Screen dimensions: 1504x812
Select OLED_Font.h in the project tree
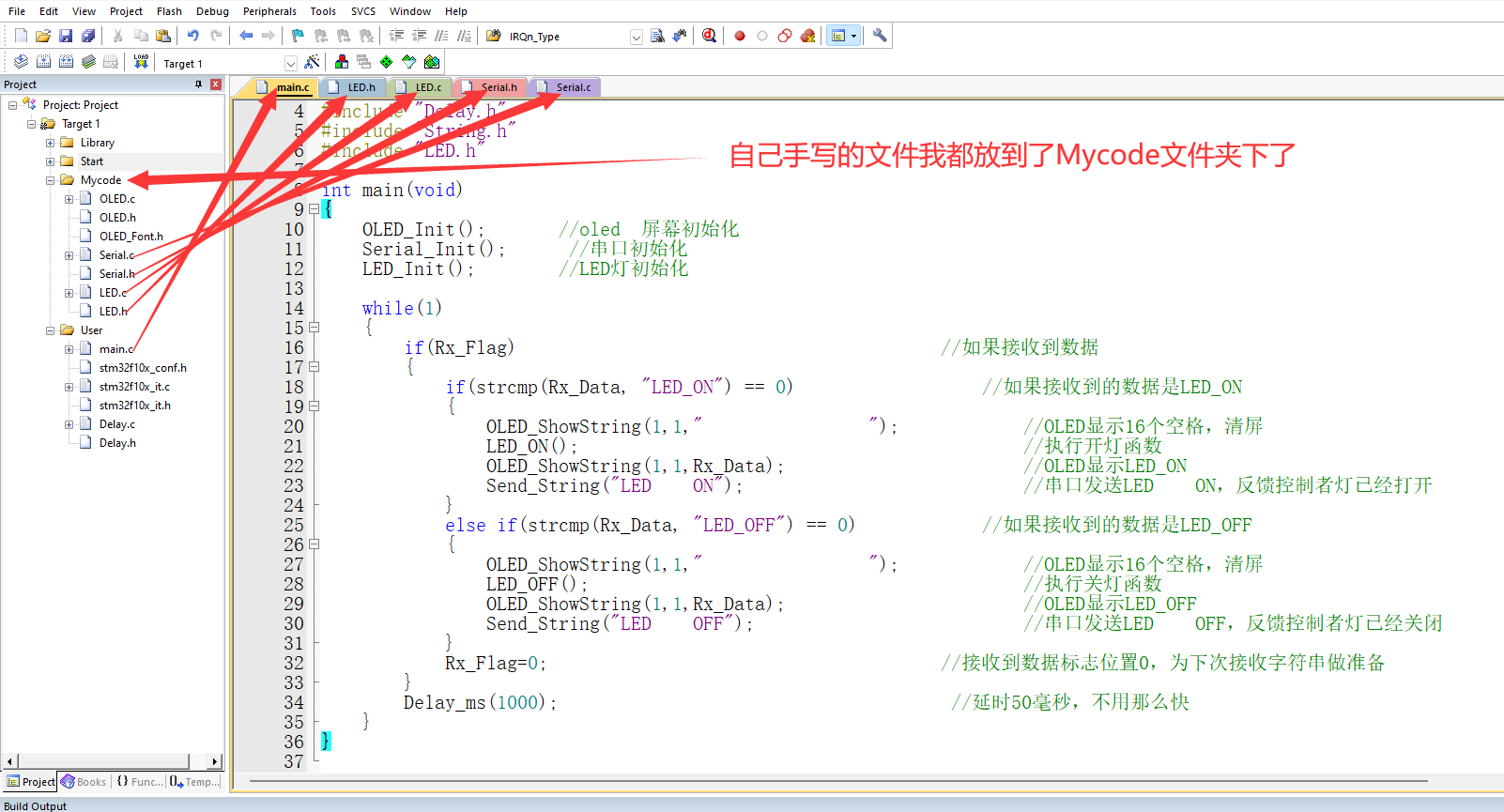coord(130,237)
